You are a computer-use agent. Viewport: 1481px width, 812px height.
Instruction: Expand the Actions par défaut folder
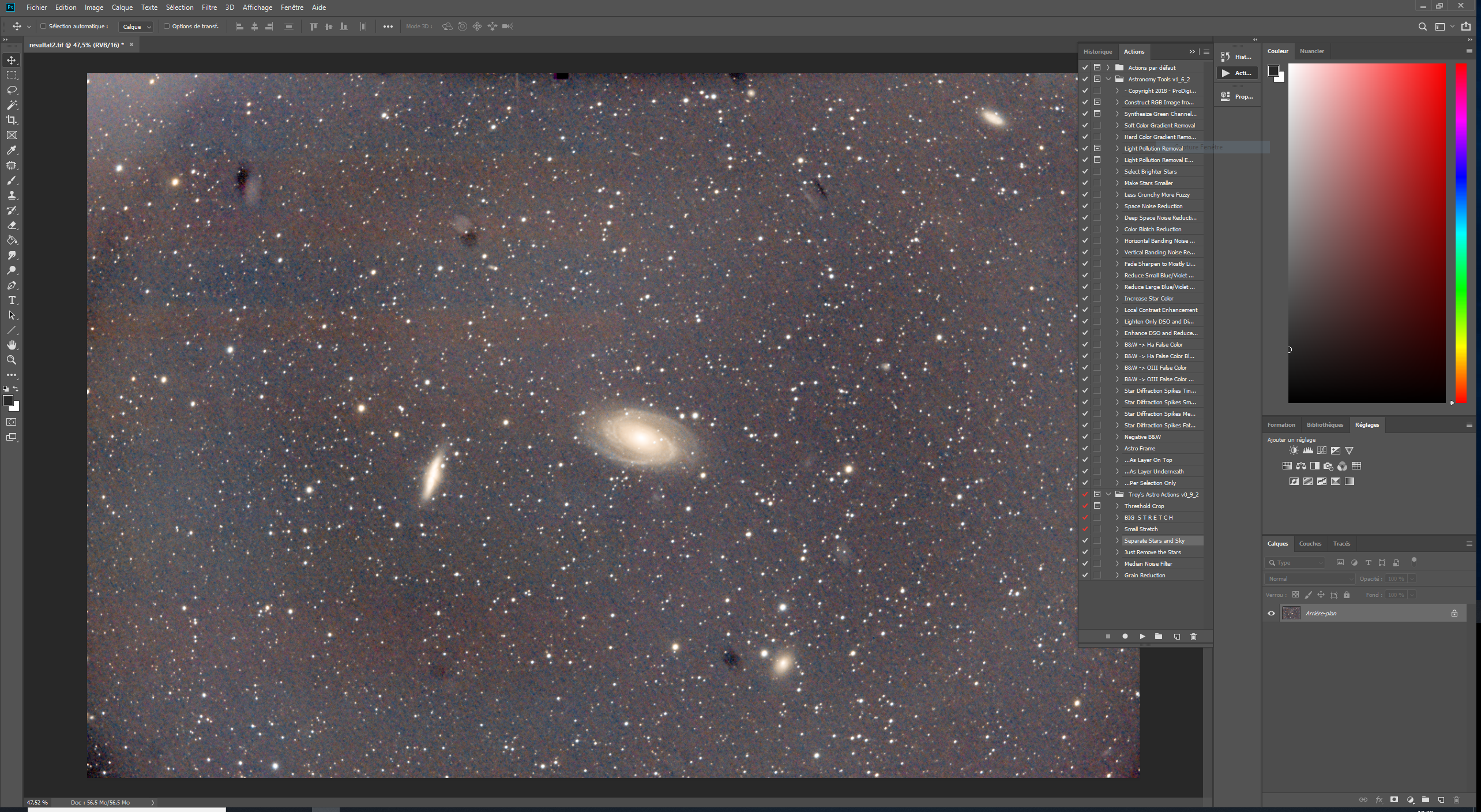point(1108,67)
